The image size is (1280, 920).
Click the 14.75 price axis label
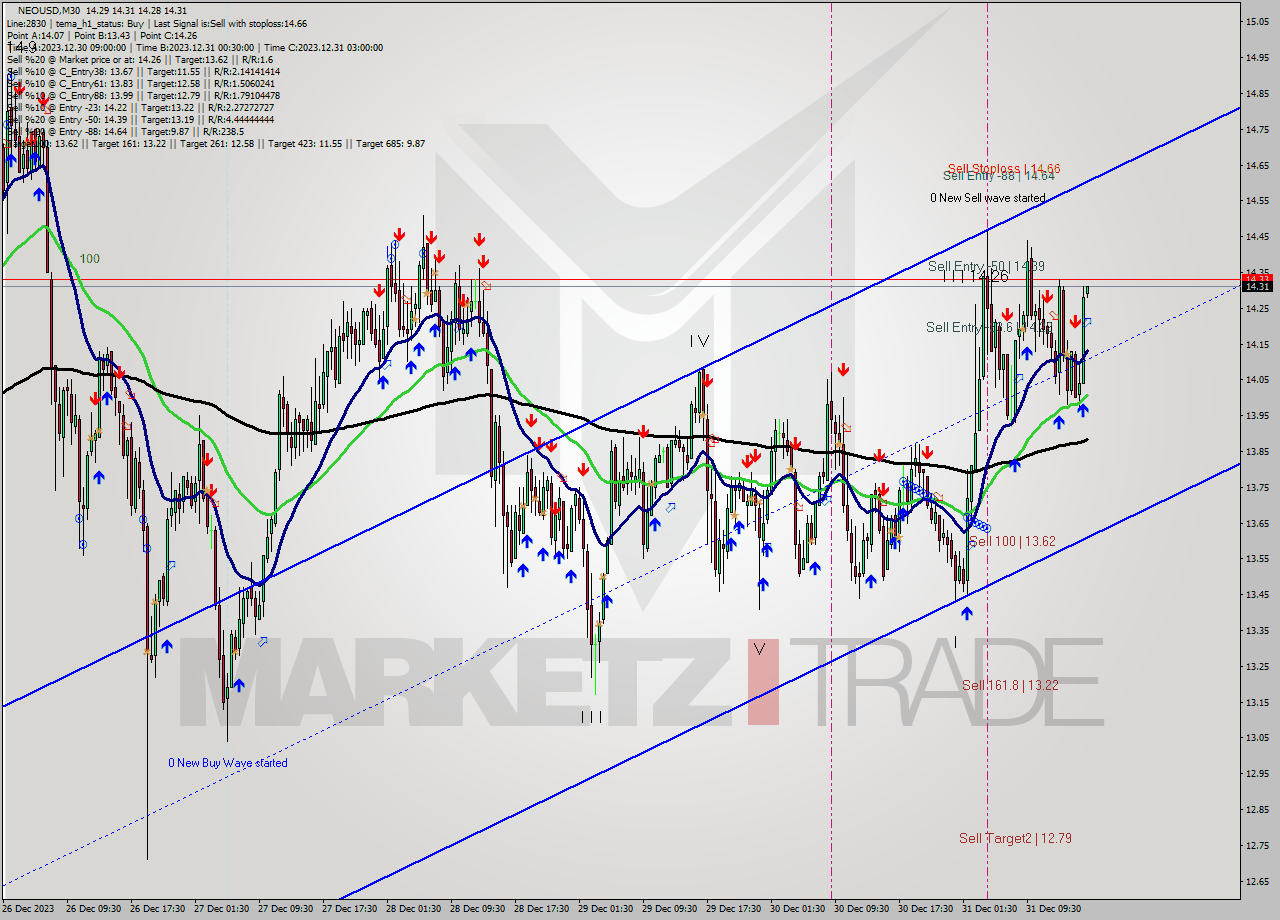[1257, 129]
